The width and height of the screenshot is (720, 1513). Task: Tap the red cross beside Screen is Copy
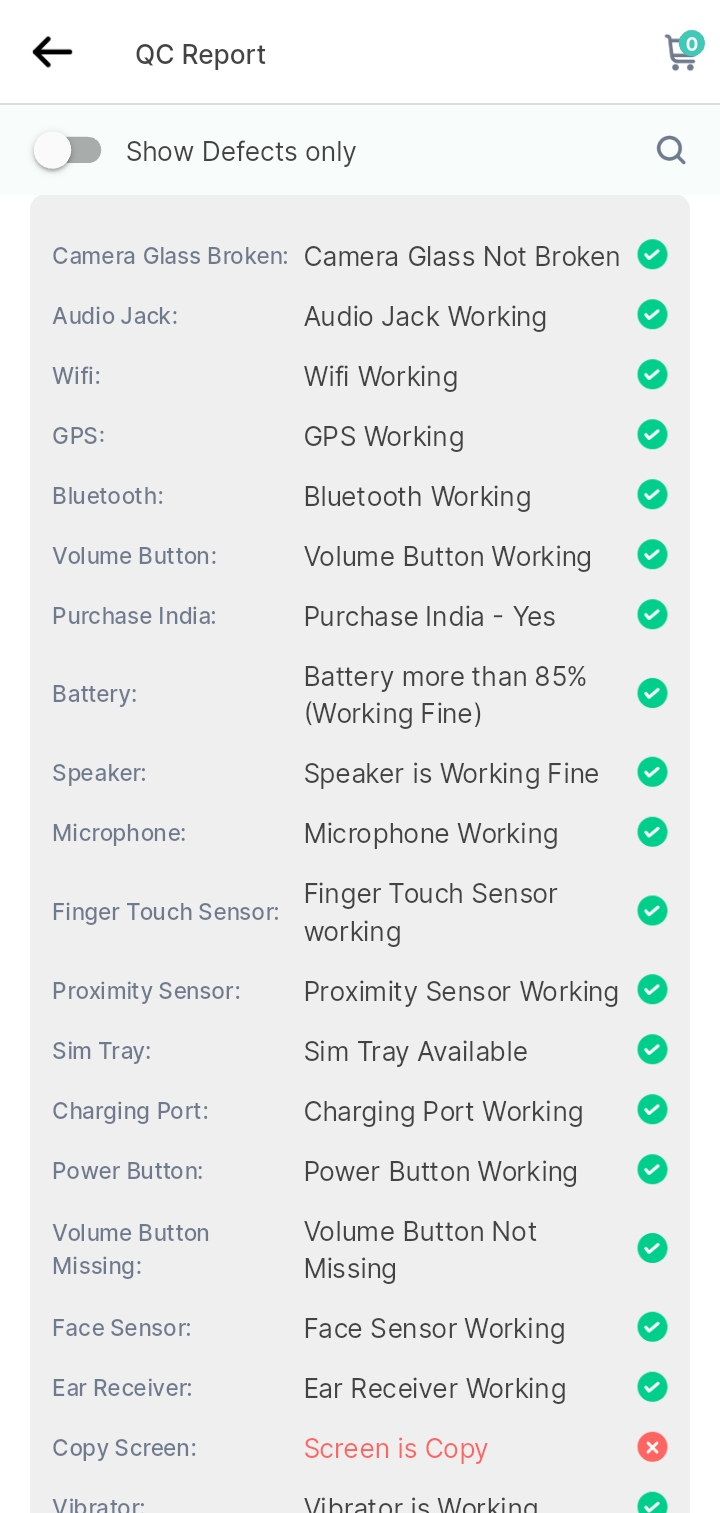tap(652, 1447)
